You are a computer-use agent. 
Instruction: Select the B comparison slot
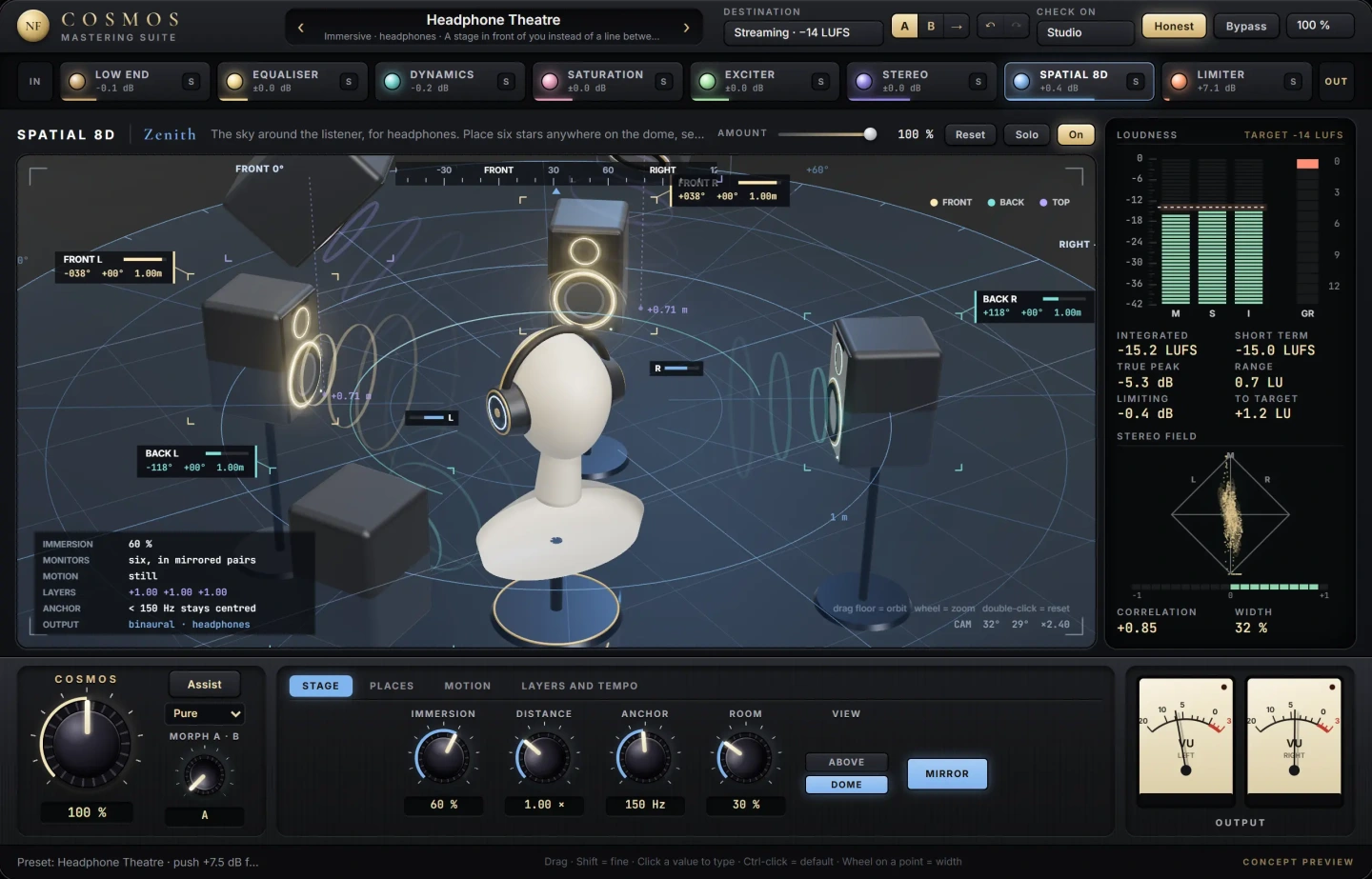point(931,27)
